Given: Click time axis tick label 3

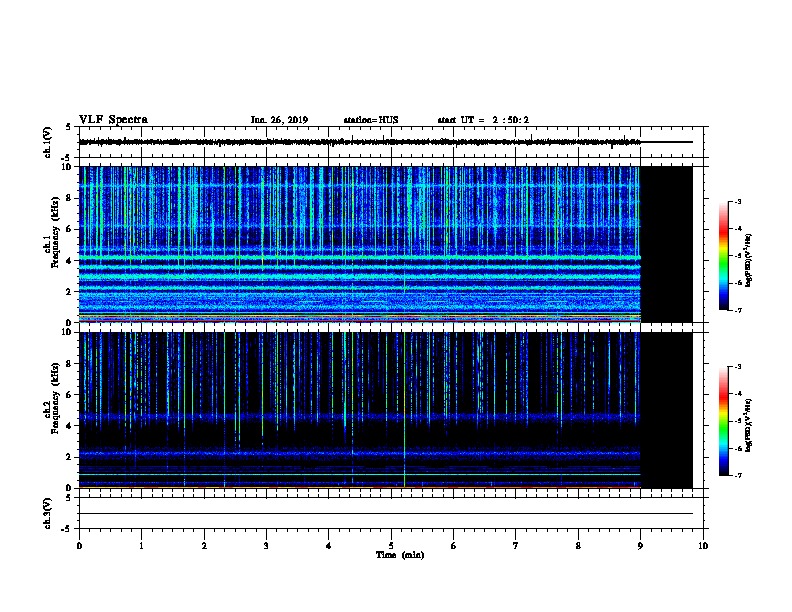Looking at the screenshot, I should coord(266,545).
